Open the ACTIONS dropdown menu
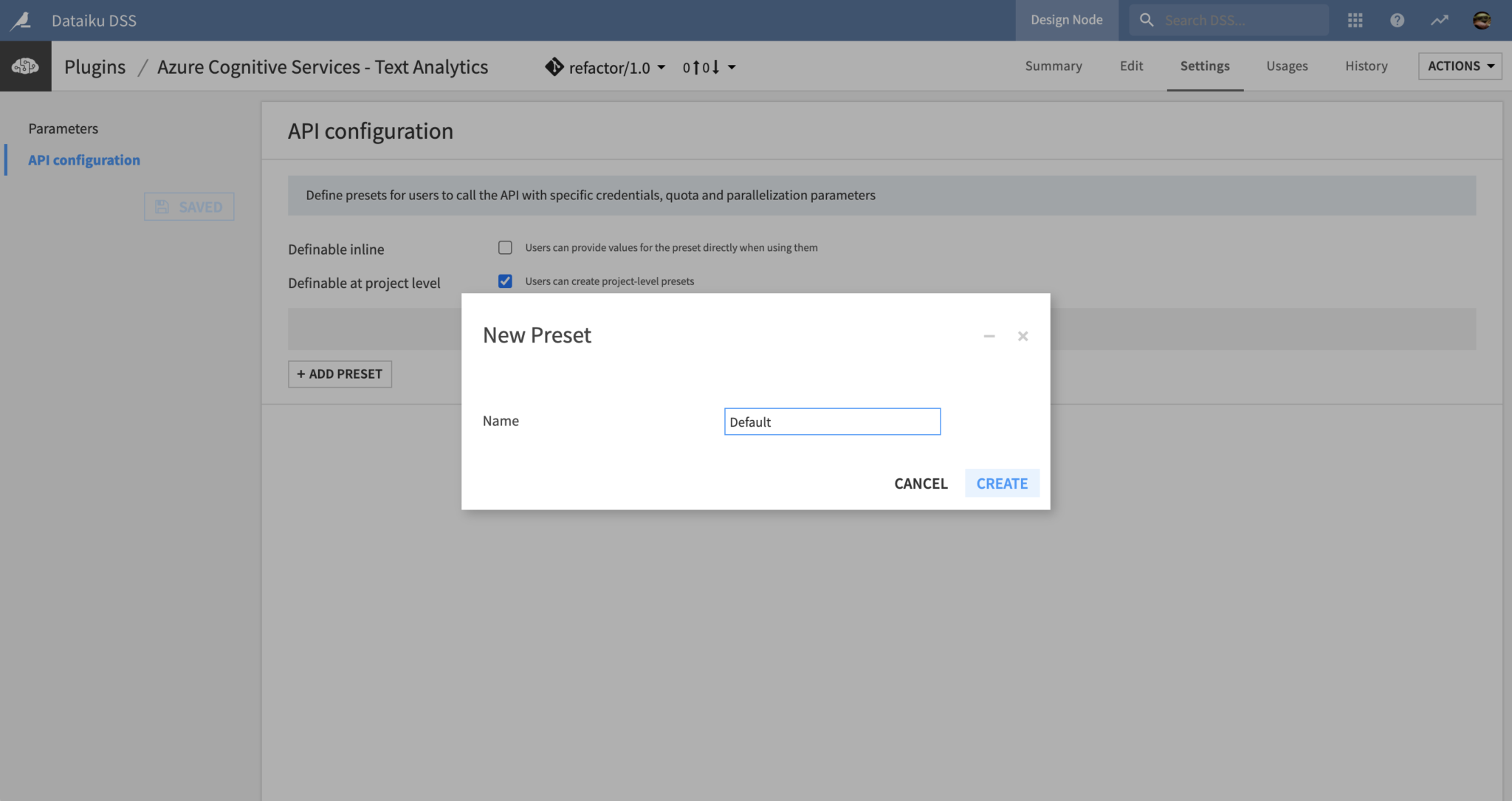Viewport: 1512px width, 801px height. (x=1459, y=66)
